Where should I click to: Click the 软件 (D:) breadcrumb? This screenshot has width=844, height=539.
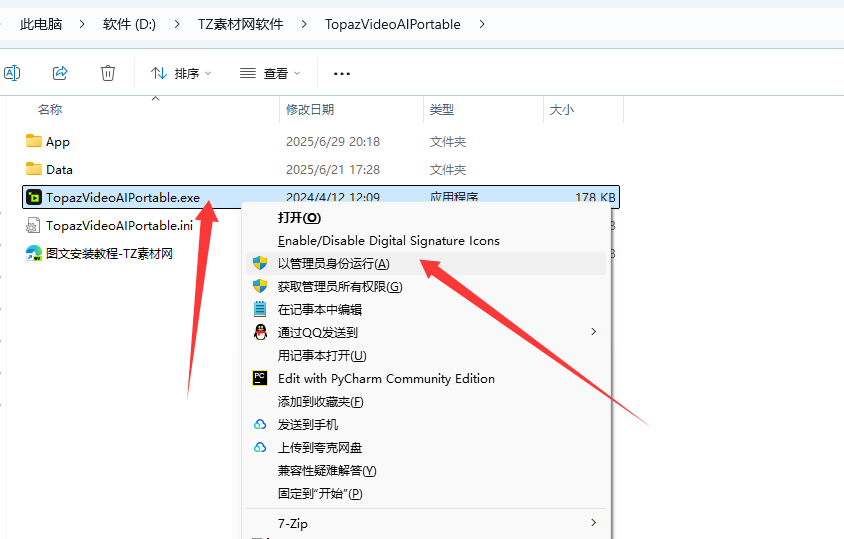point(129,24)
